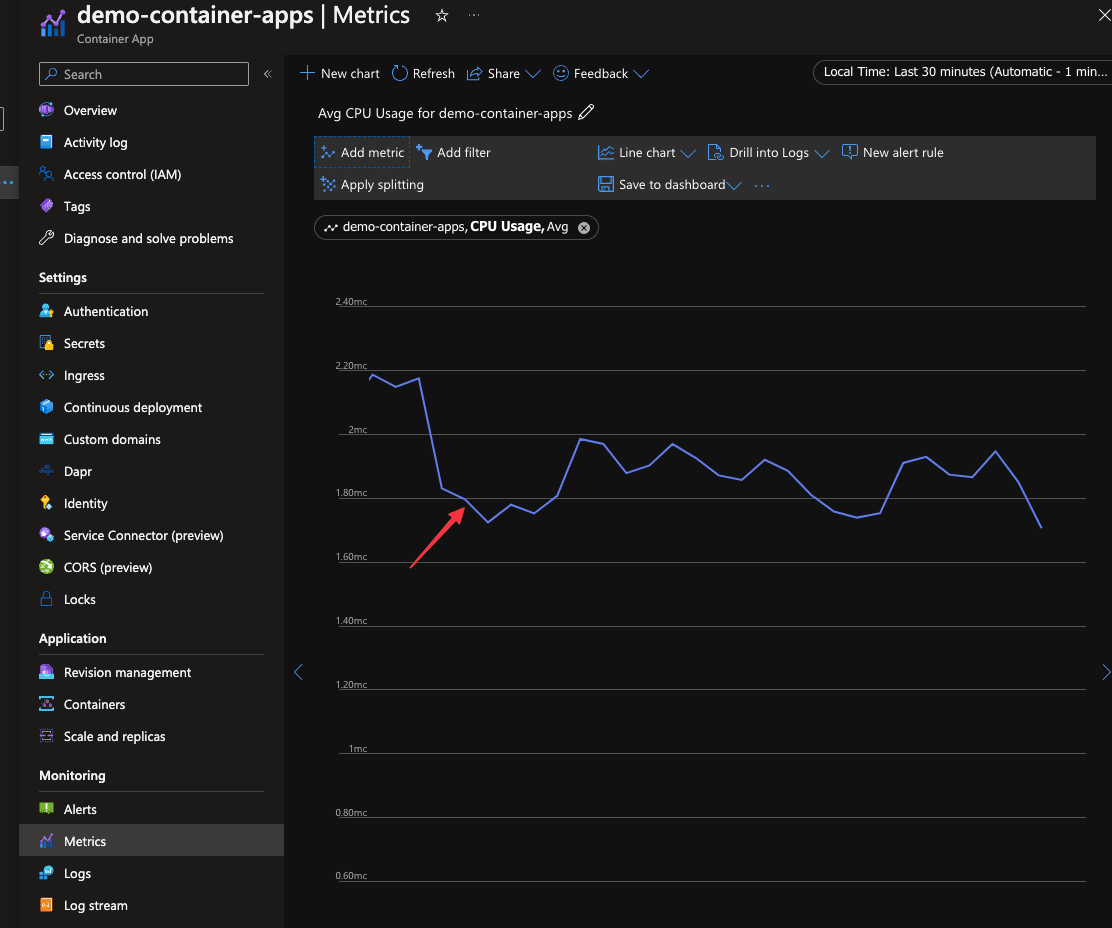1112x928 pixels.
Task: Collapse the search sidebar with double chevron
Action: tap(267, 73)
